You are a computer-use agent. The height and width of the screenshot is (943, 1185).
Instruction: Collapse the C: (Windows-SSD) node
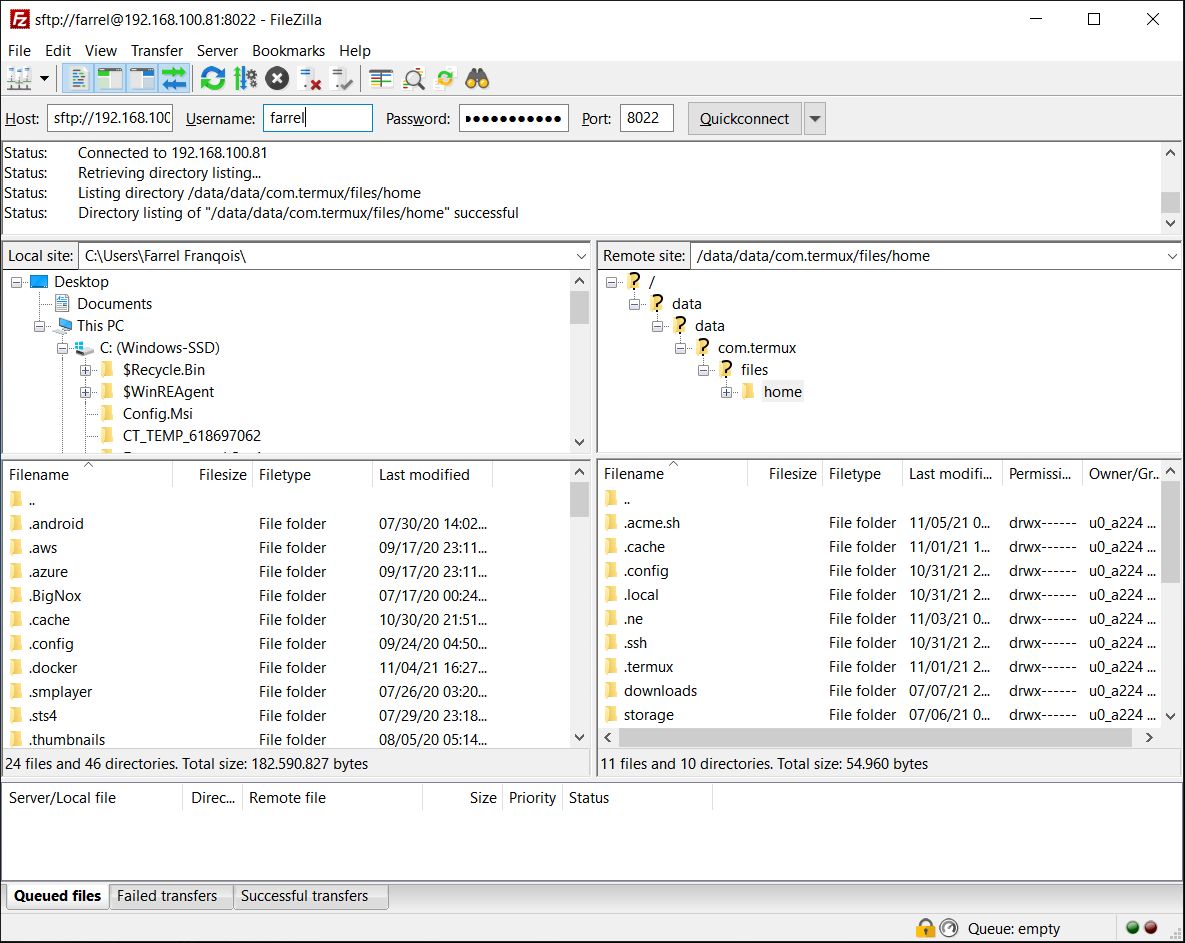click(x=63, y=348)
